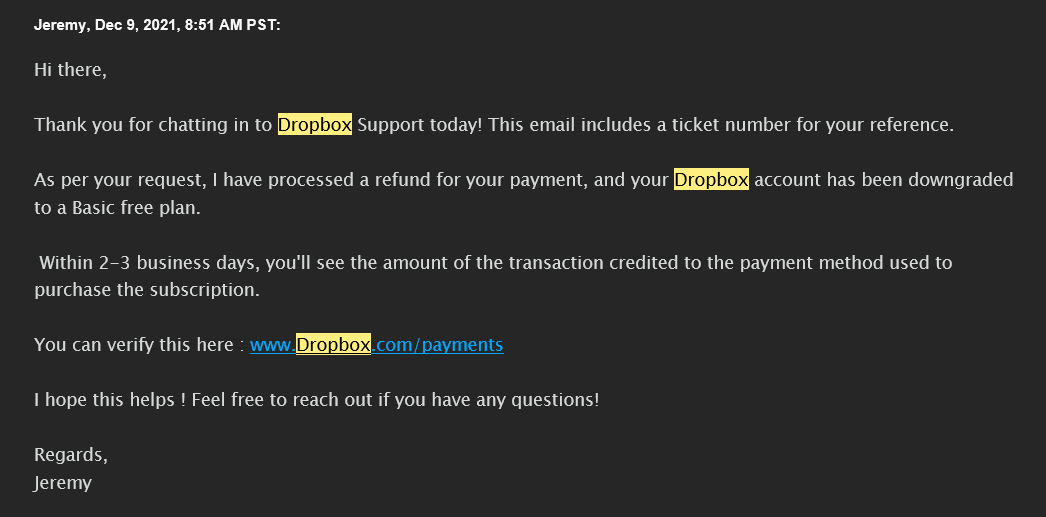Screen dimensions: 1046x517
Task: Click the signature name "Jeremy" at the bottom
Action: [x=63, y=483]
